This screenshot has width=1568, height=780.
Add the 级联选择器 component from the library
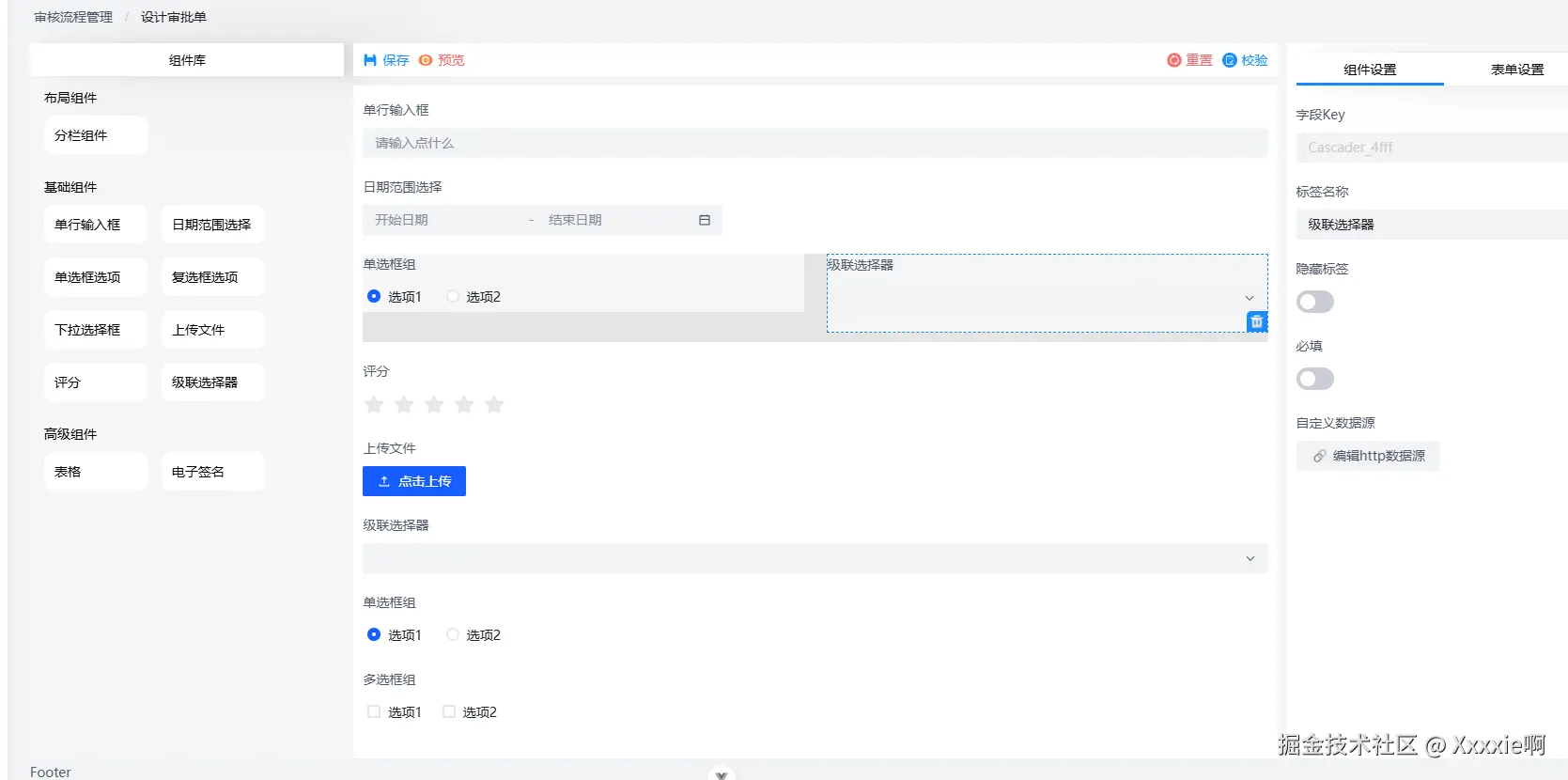tap(212, 382)
